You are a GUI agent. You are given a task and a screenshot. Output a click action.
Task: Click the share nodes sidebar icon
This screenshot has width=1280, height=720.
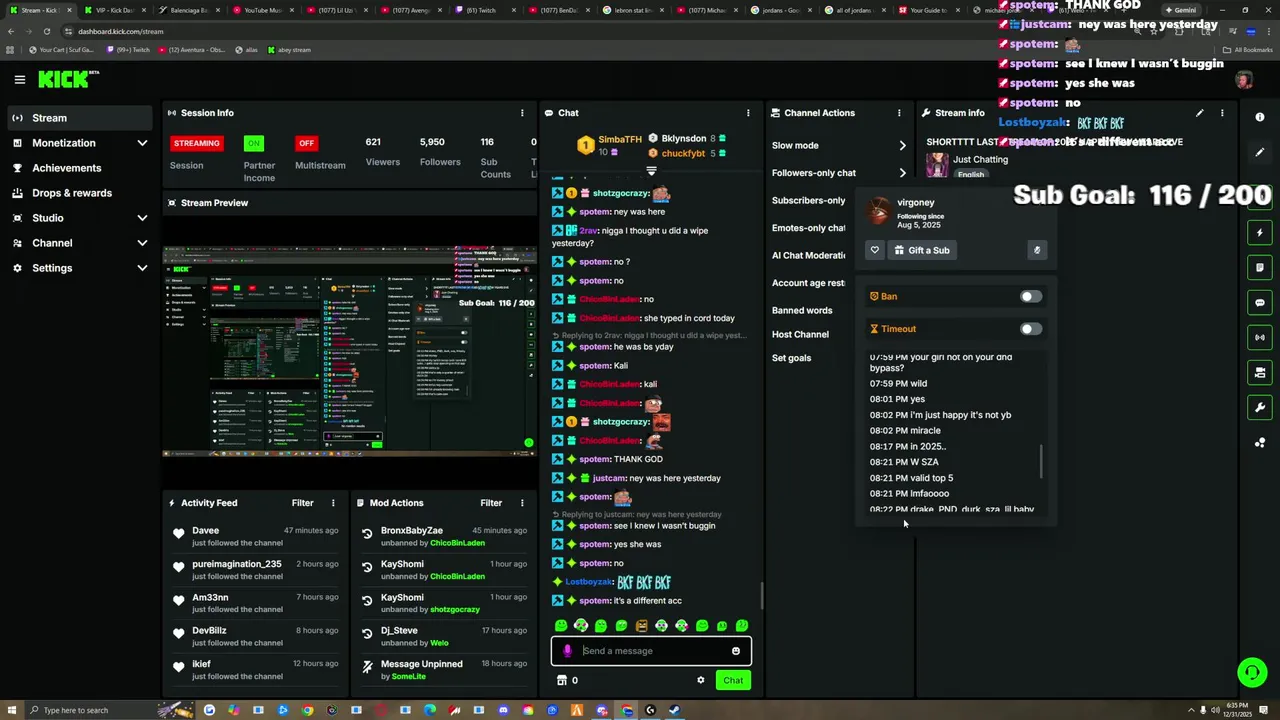[1260, 442]
